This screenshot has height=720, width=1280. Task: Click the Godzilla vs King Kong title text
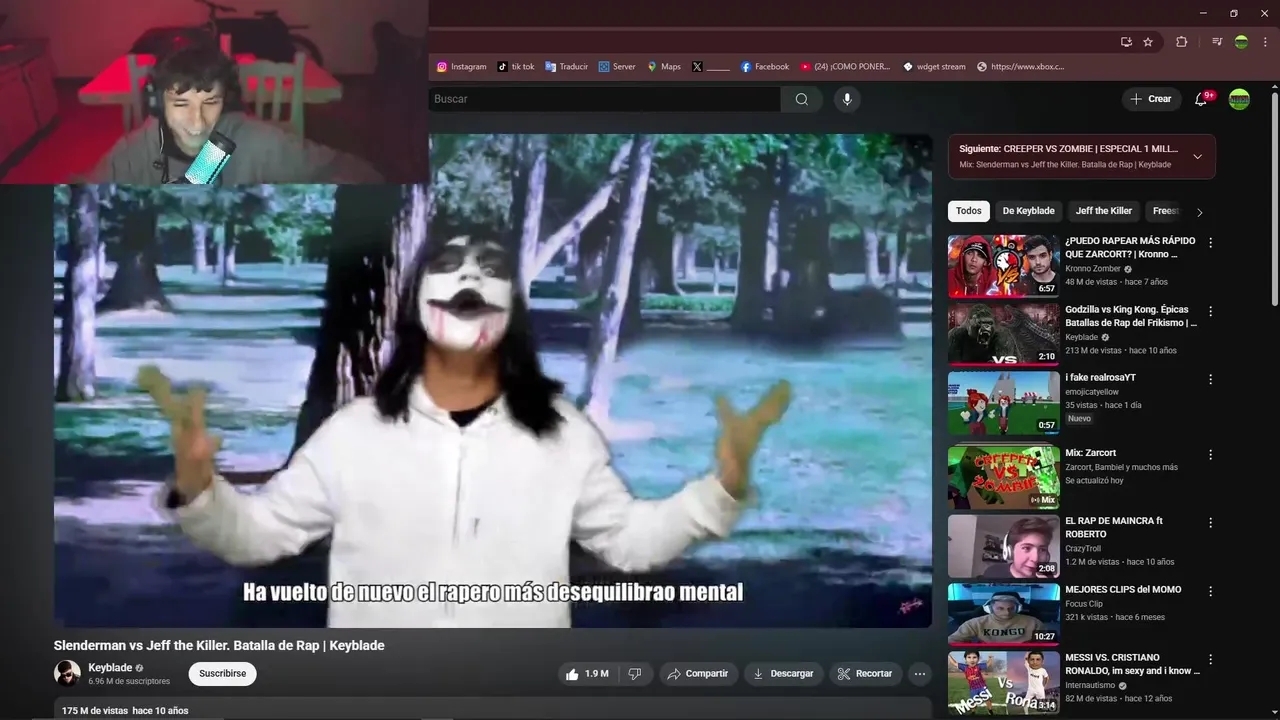[x=1130, y=316]
